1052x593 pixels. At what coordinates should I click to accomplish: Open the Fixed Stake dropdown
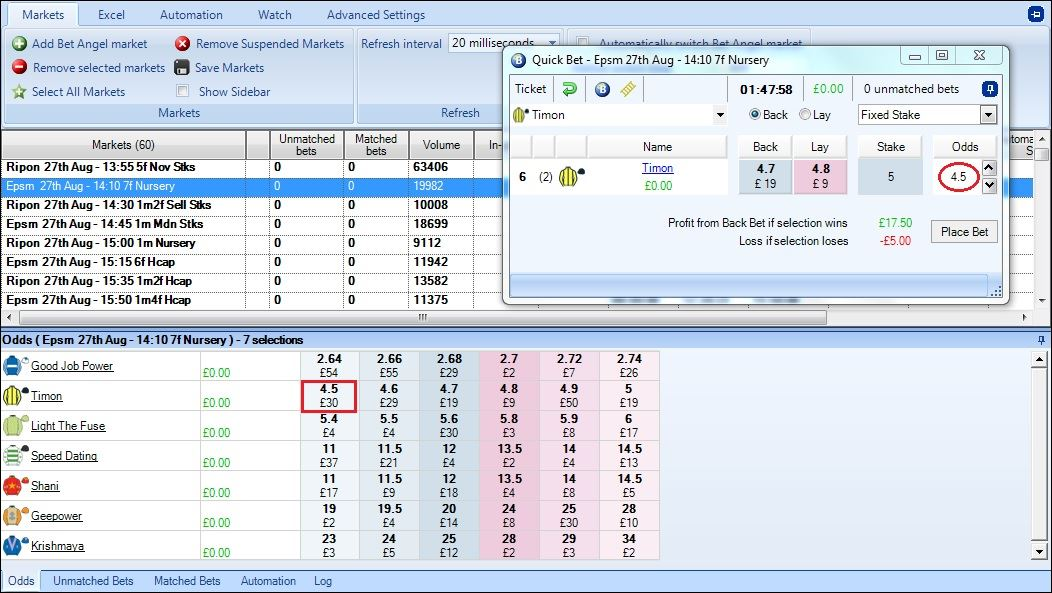point(988,115)
